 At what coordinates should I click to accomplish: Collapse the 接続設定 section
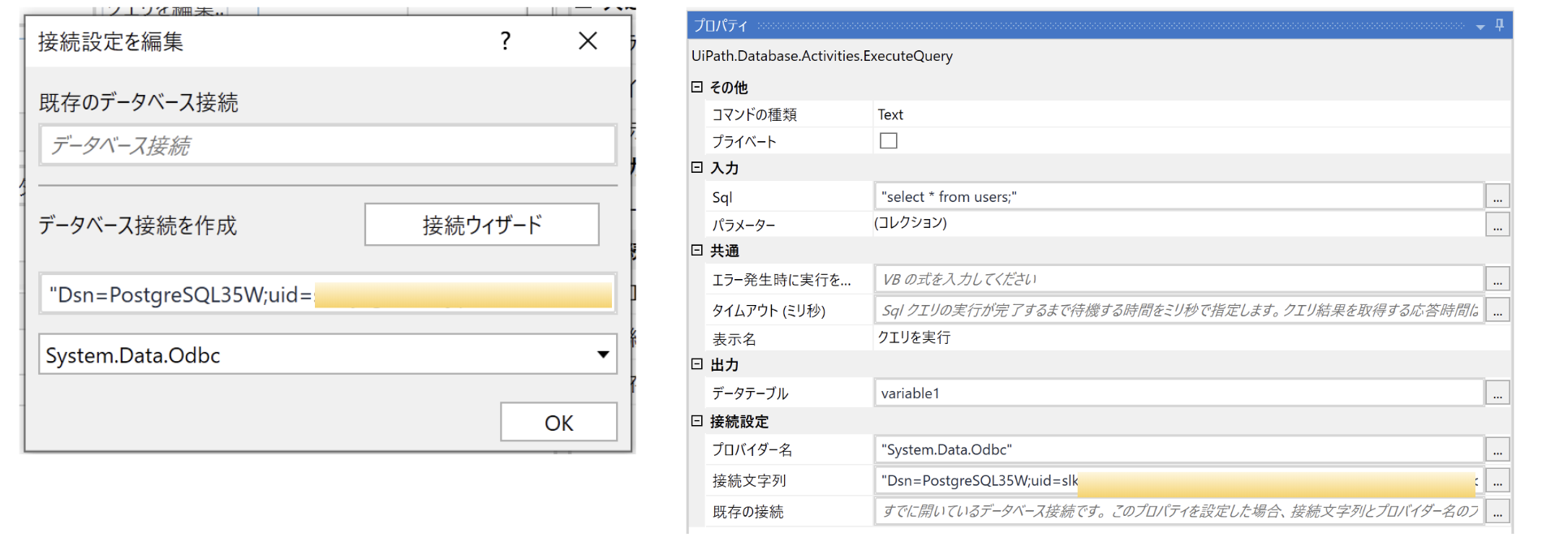696,420
